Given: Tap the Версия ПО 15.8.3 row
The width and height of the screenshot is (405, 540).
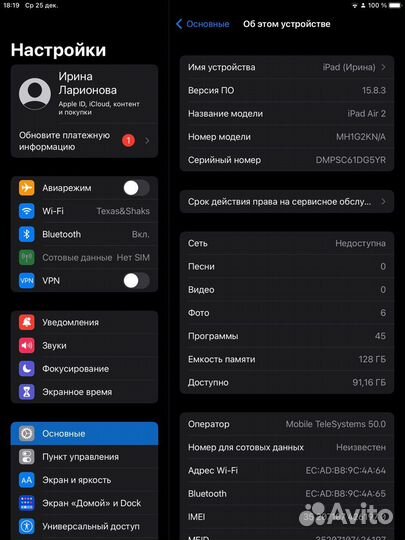Looking at the screenshot, I should (287, 90).
